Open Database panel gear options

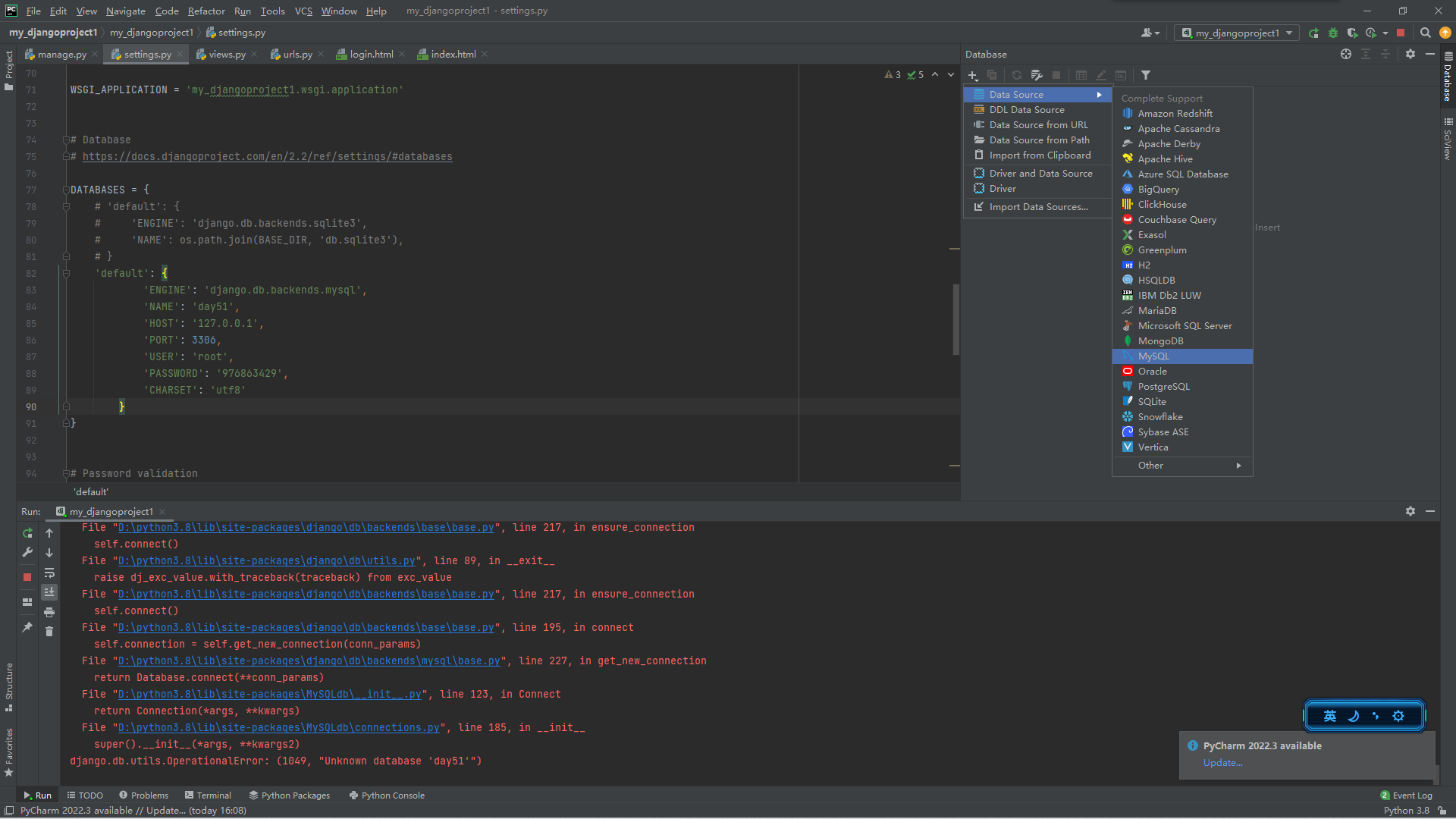coord(1410,54)
